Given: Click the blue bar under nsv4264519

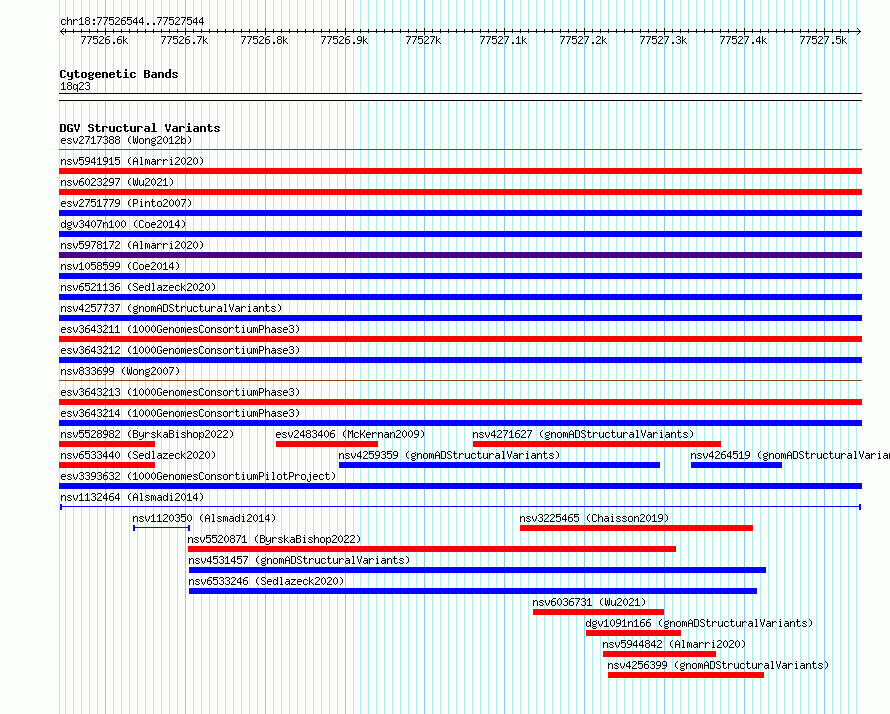Looking at the screenshot, I should click(x=736, y=465).
